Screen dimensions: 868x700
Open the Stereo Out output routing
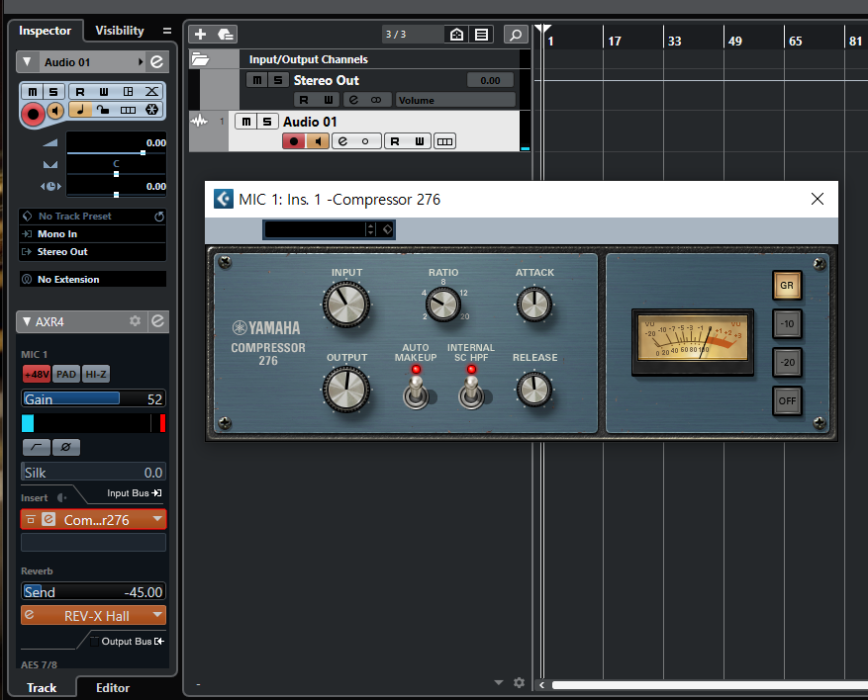[x=93, y=252]
